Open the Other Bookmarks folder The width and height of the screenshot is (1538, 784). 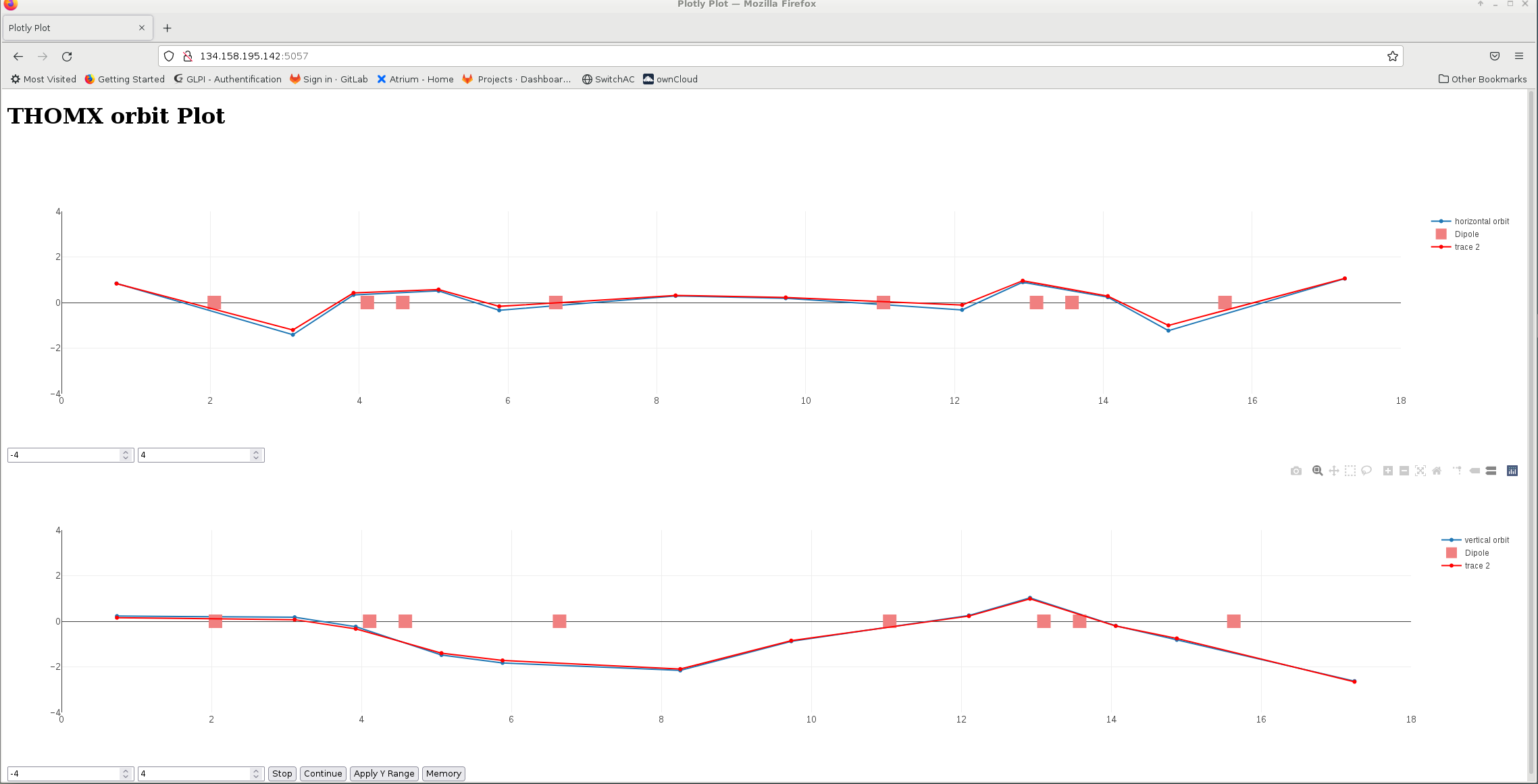(x=1483, y=79)
